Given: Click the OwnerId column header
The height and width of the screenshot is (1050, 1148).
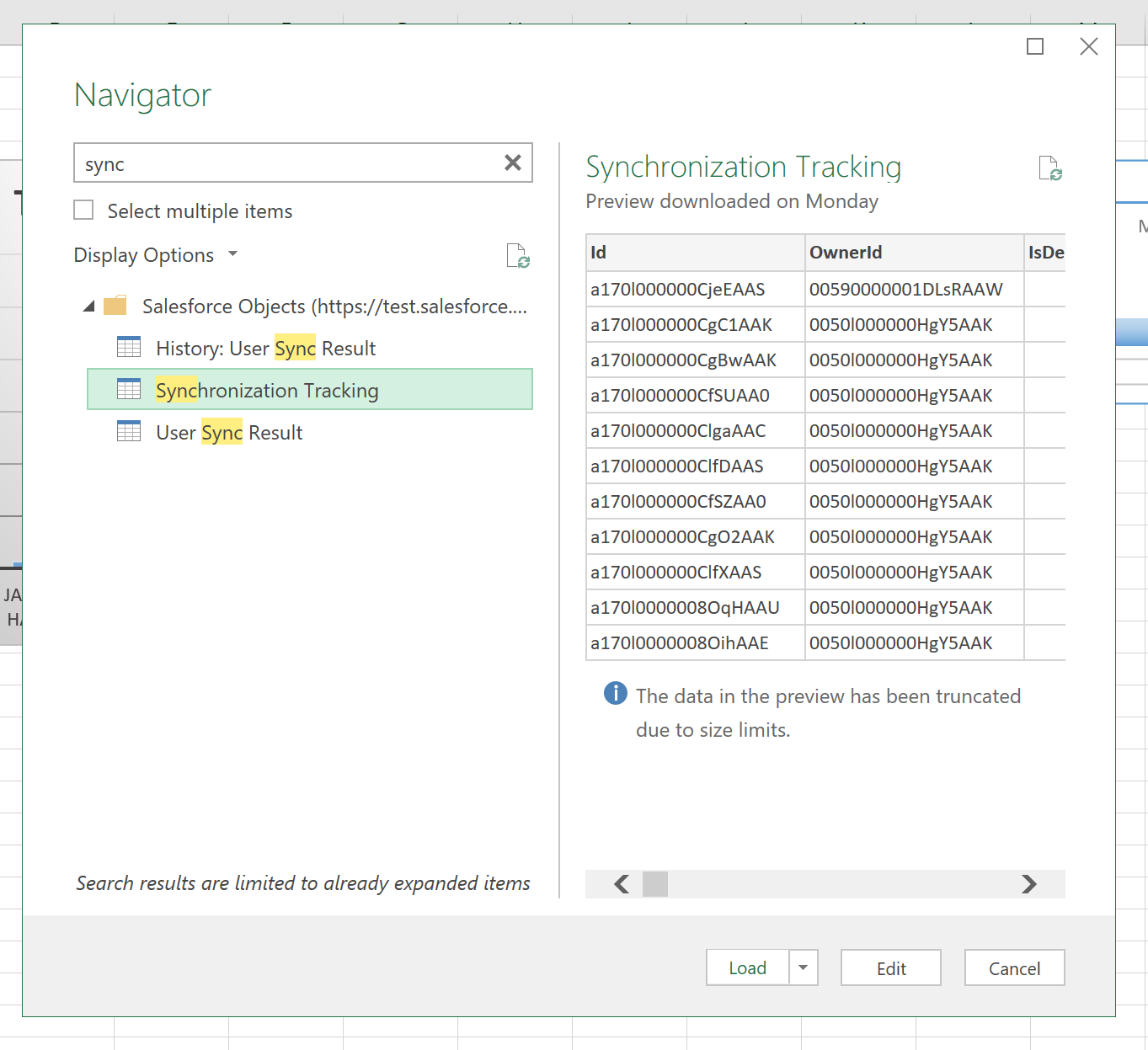Looking at the screenshot, I should pos(915,253).
